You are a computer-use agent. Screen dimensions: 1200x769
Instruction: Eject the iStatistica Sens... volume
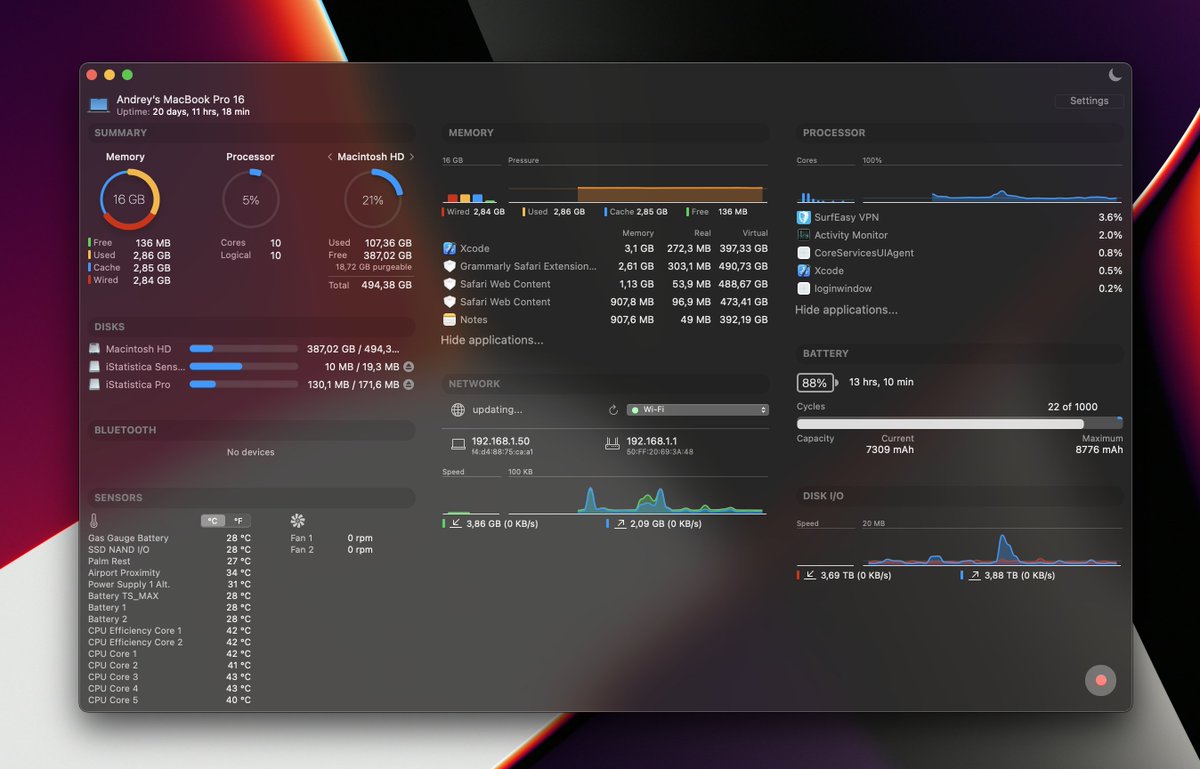408,367
